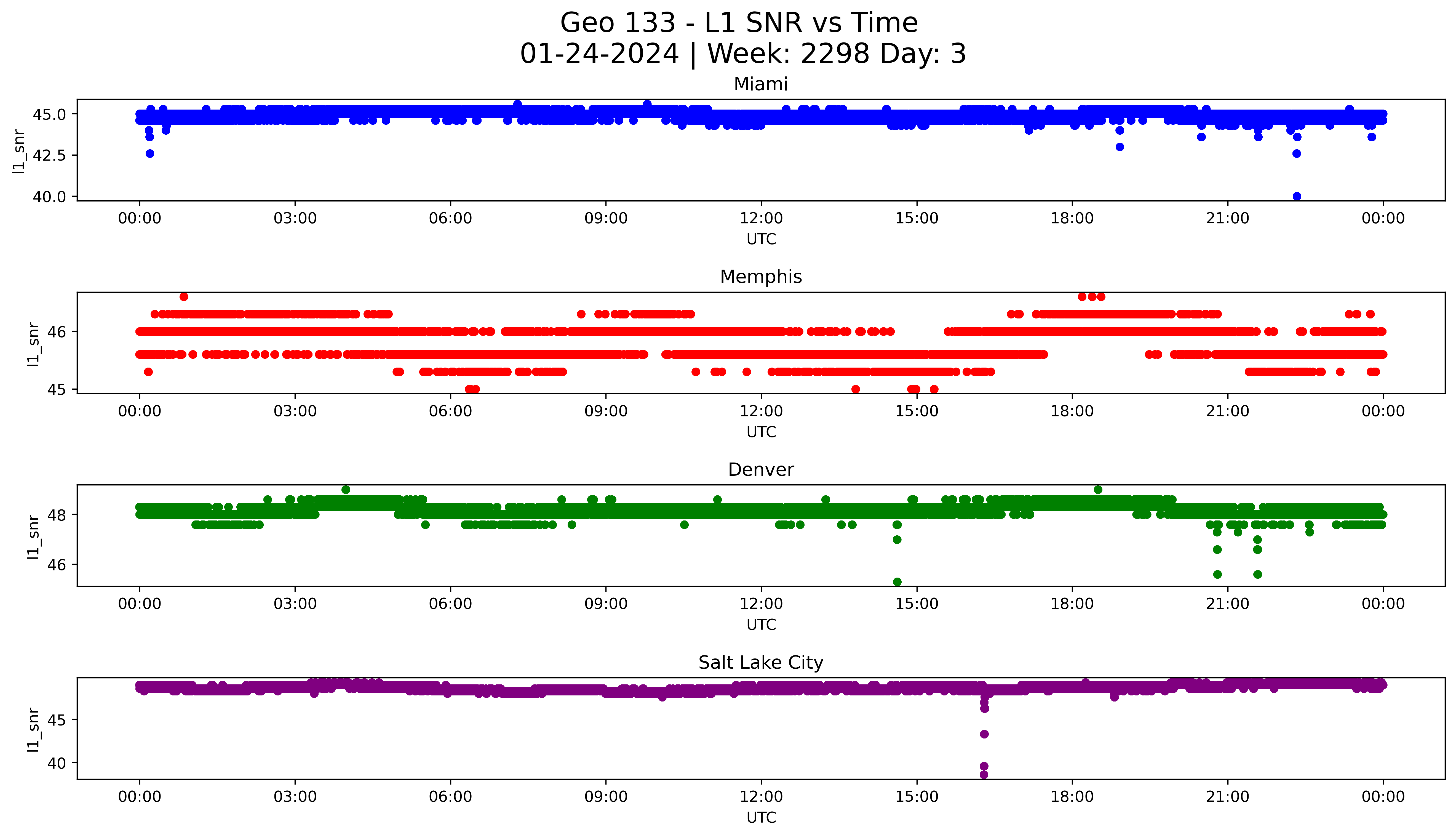The image size is (1456, 837).
Task: Click the l1_snr y-axis label of Denver plot
Action: (34, 537)
